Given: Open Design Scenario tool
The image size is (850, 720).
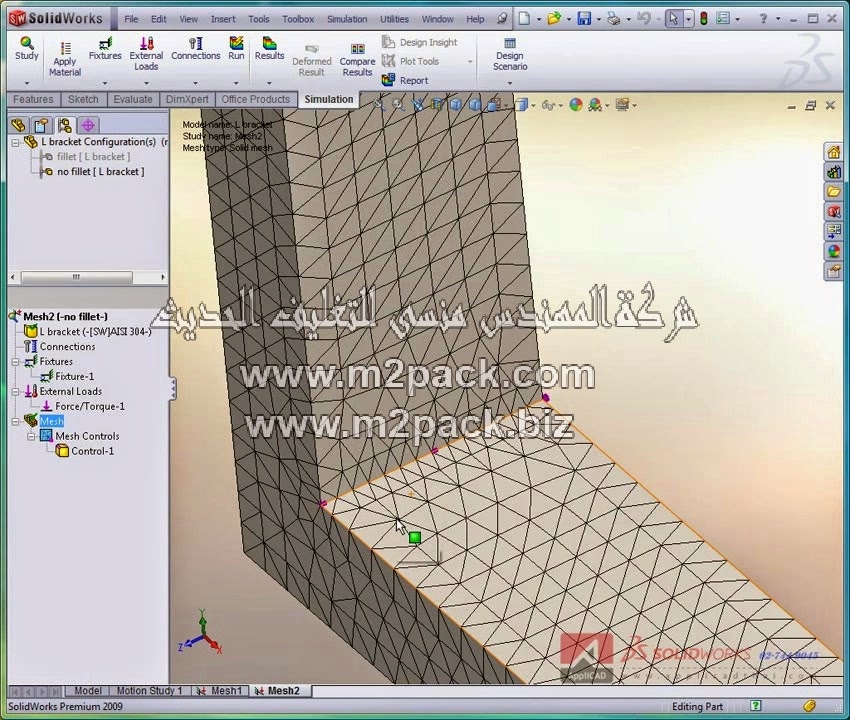Looking at the screenshot, I should pos(510,54).
